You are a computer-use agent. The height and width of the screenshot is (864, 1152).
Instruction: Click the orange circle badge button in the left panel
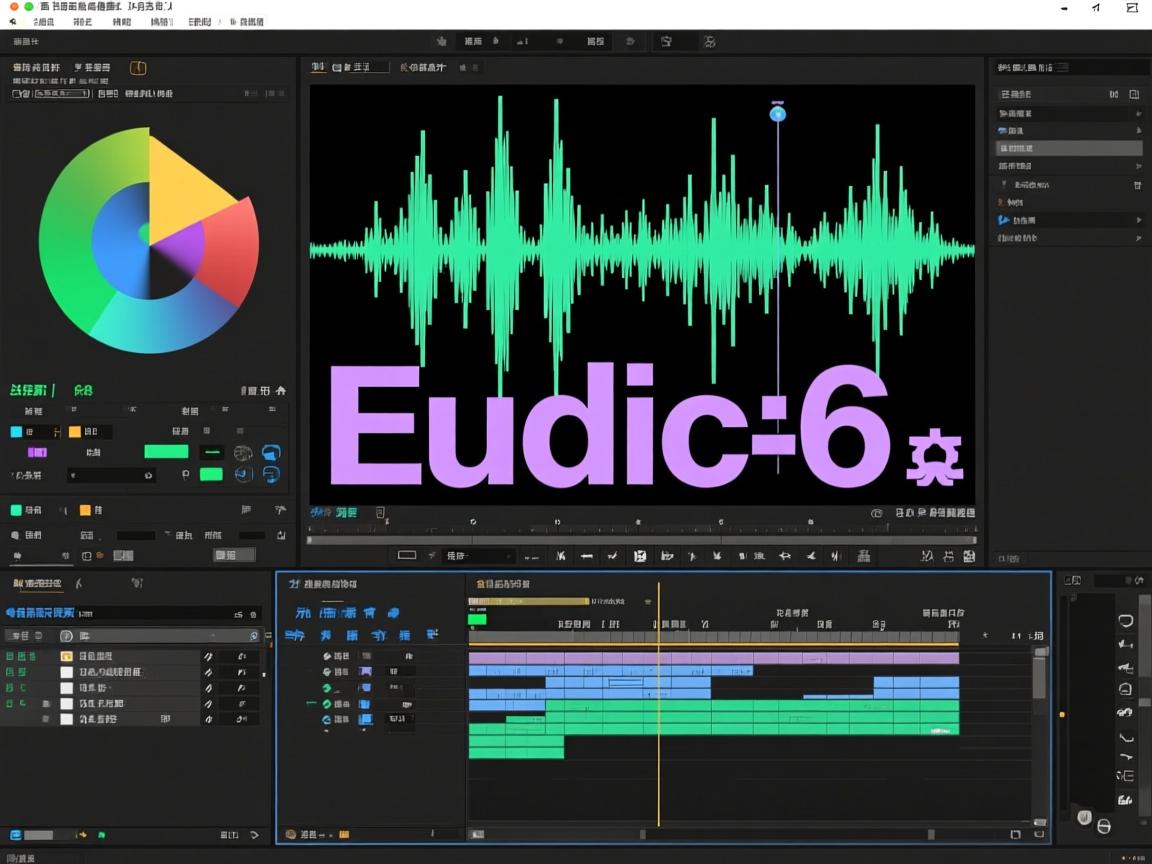139,69
